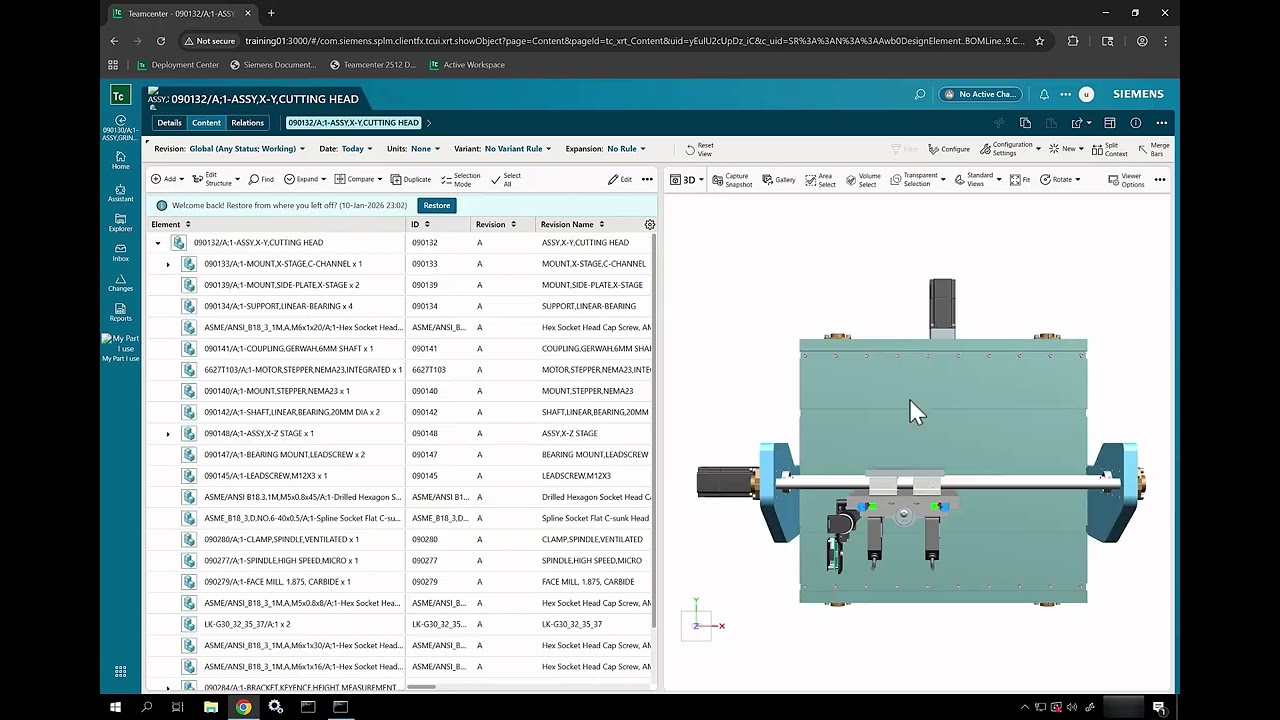
Task: Activate Area Select tool
Action: (820, 180)
